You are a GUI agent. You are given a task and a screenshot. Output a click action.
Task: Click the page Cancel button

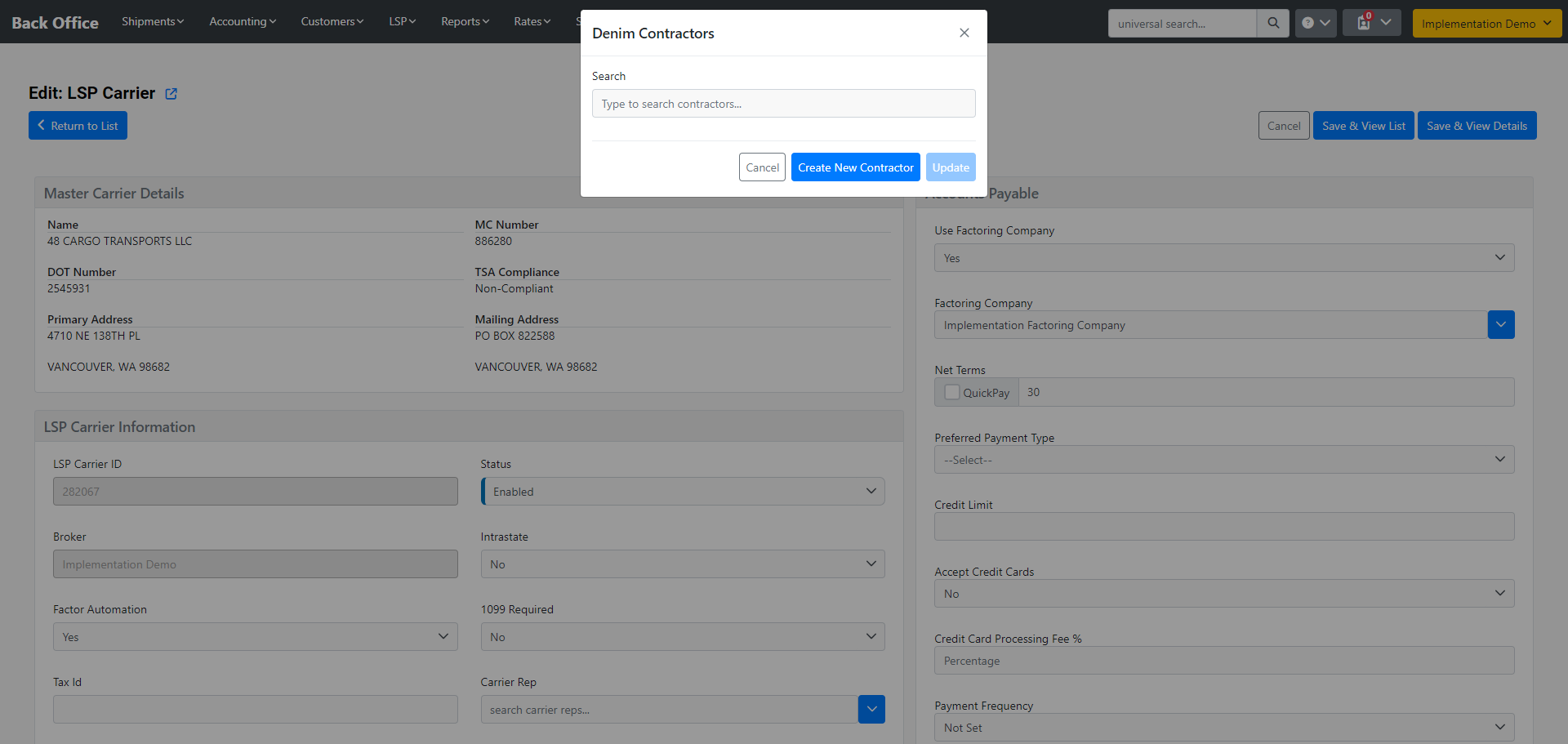pos(1284,126)
